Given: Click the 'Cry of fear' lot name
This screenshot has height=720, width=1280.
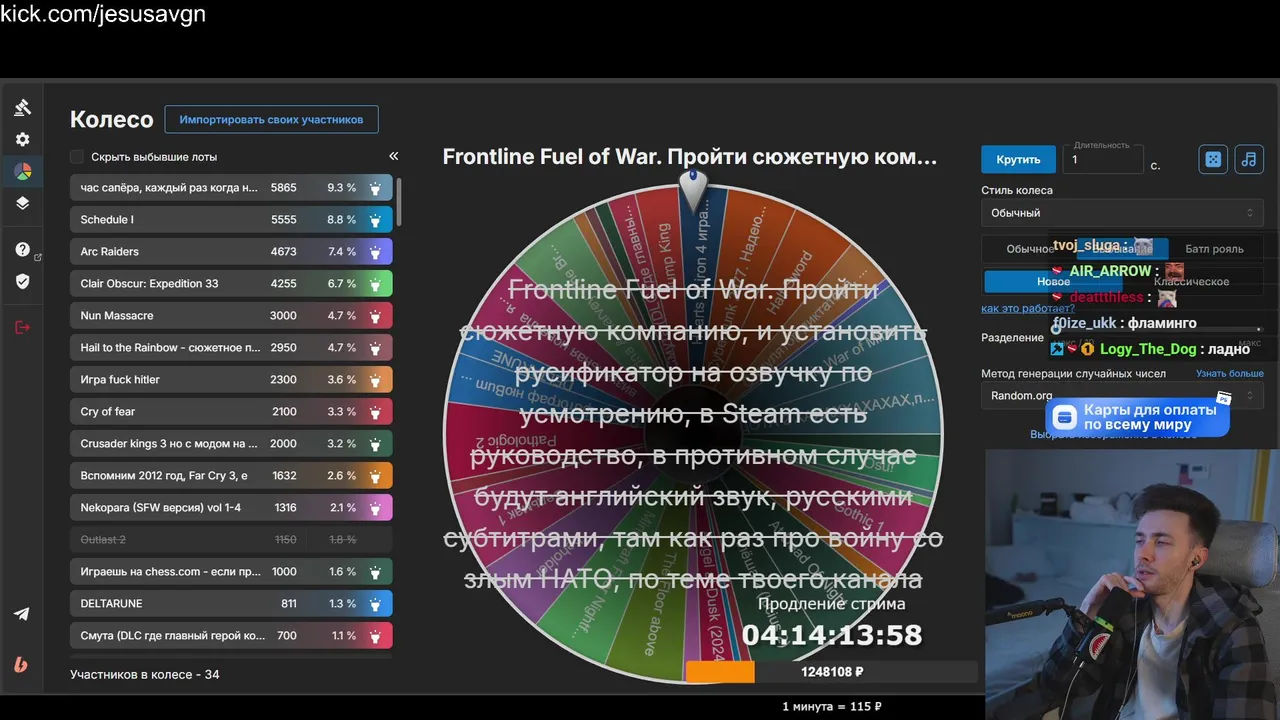Looking at the screenshot, I should [x=108, y=412].
